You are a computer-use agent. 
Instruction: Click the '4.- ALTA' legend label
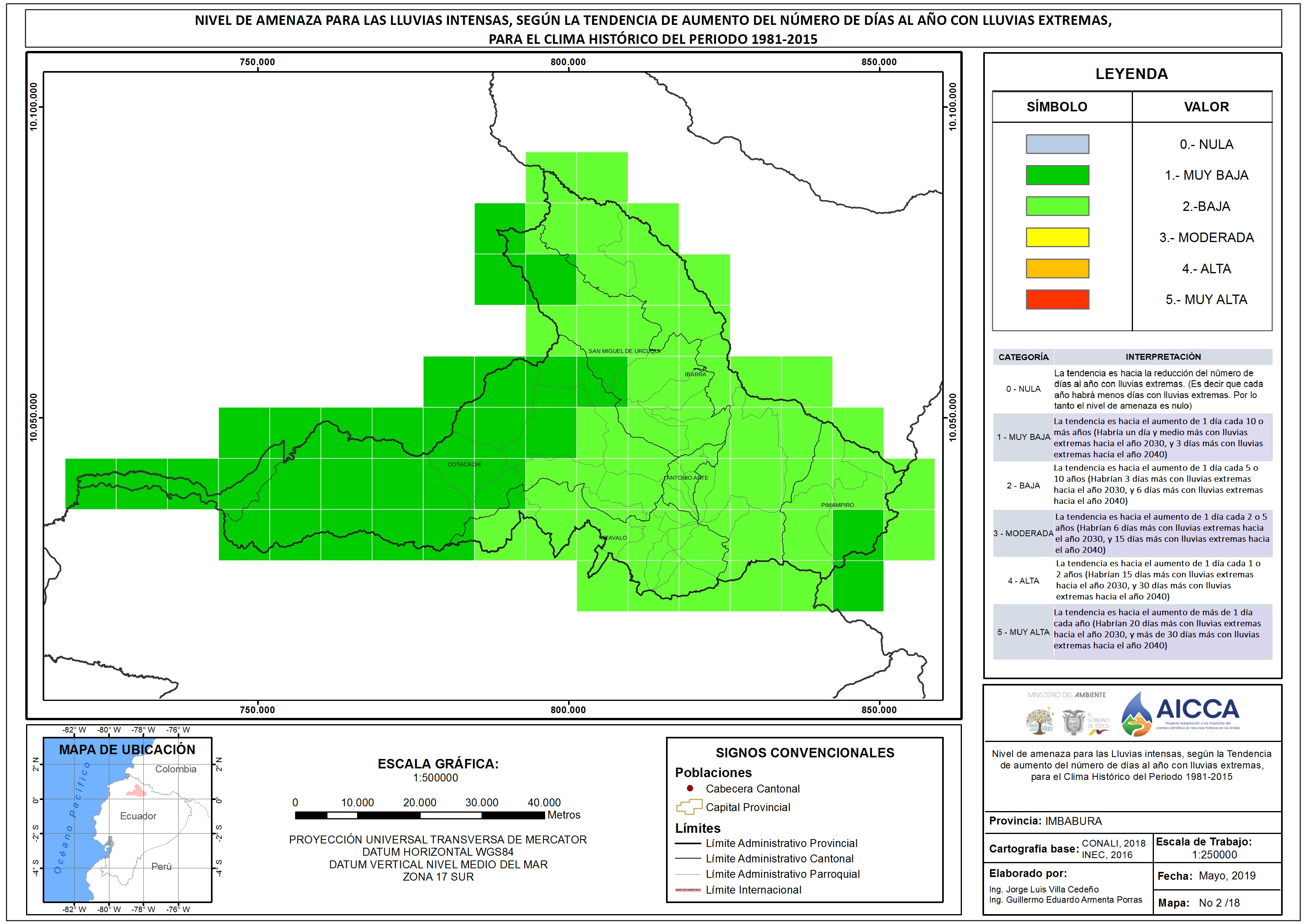coord(1206,269)
